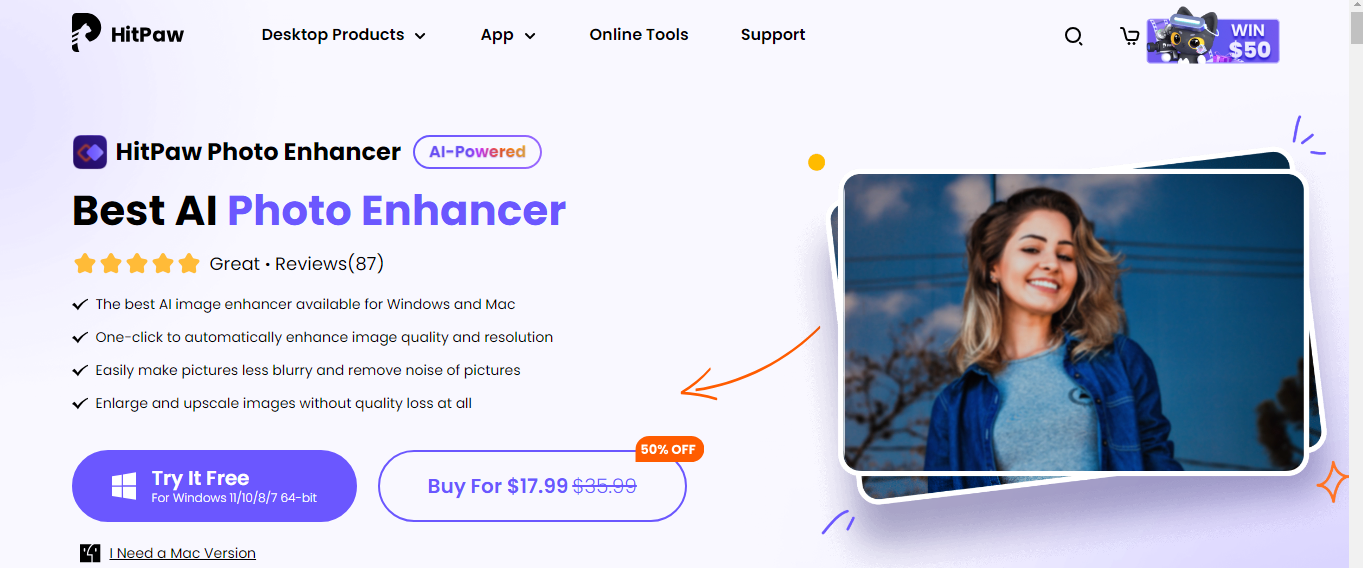Open the I Need a Mac Version link
The width and height of the screenshot is (1363, 568).
[x=183, y=553]
